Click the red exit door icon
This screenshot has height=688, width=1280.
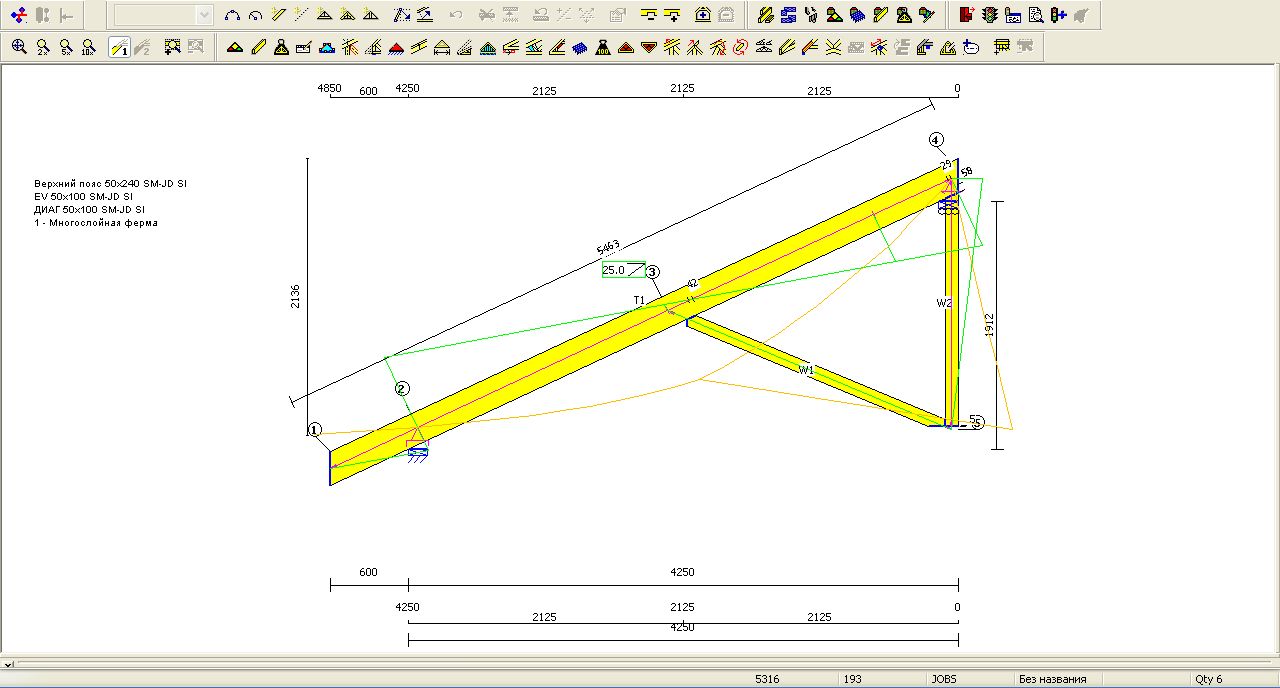967,15
